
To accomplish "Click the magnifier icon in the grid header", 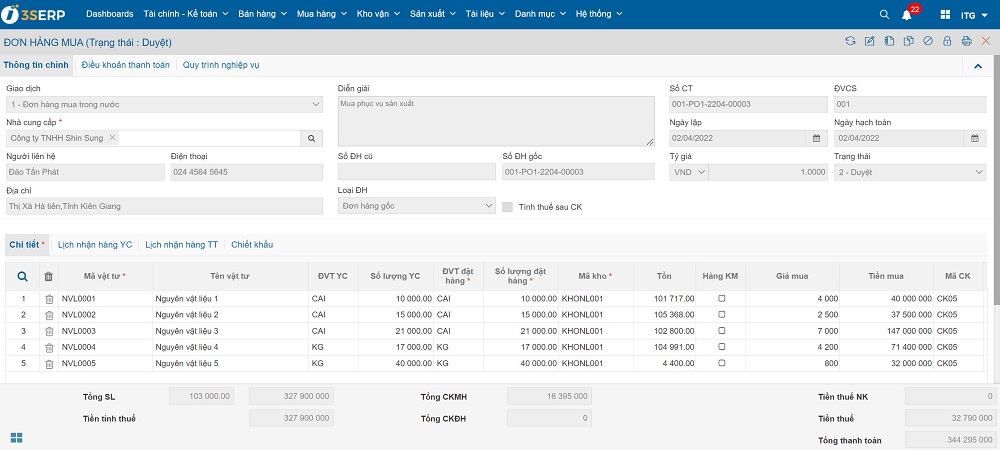I will point(23,276).
